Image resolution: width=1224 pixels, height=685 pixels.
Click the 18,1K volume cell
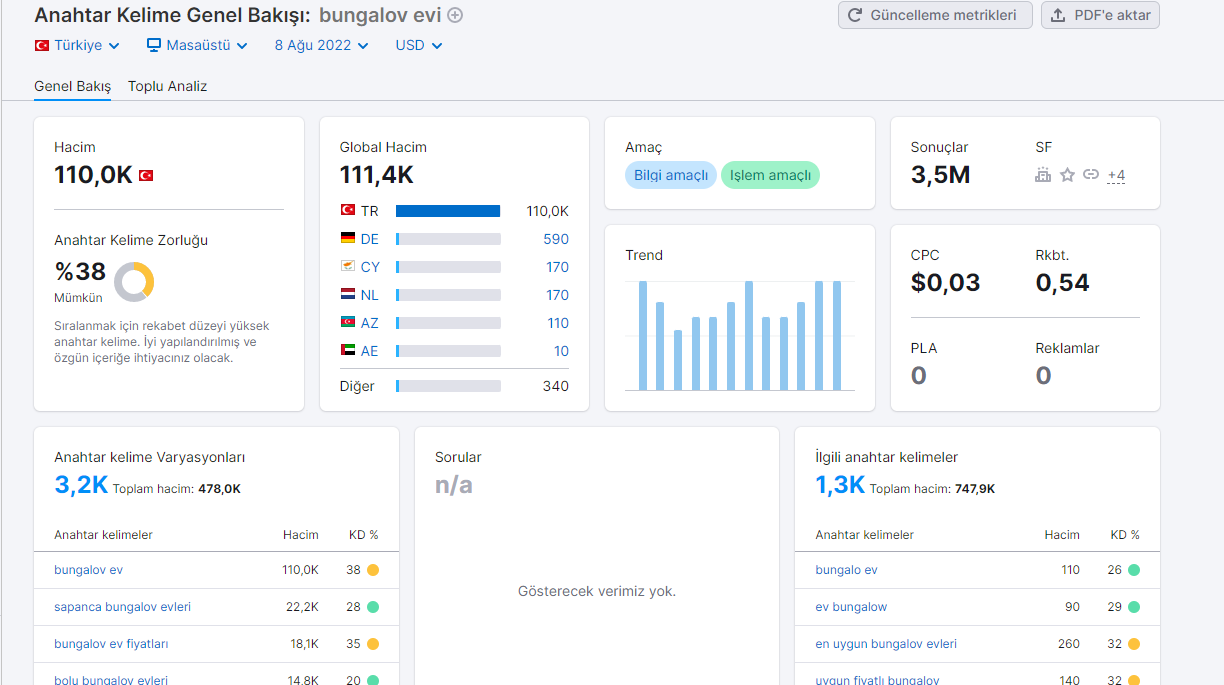pos(304,644)
